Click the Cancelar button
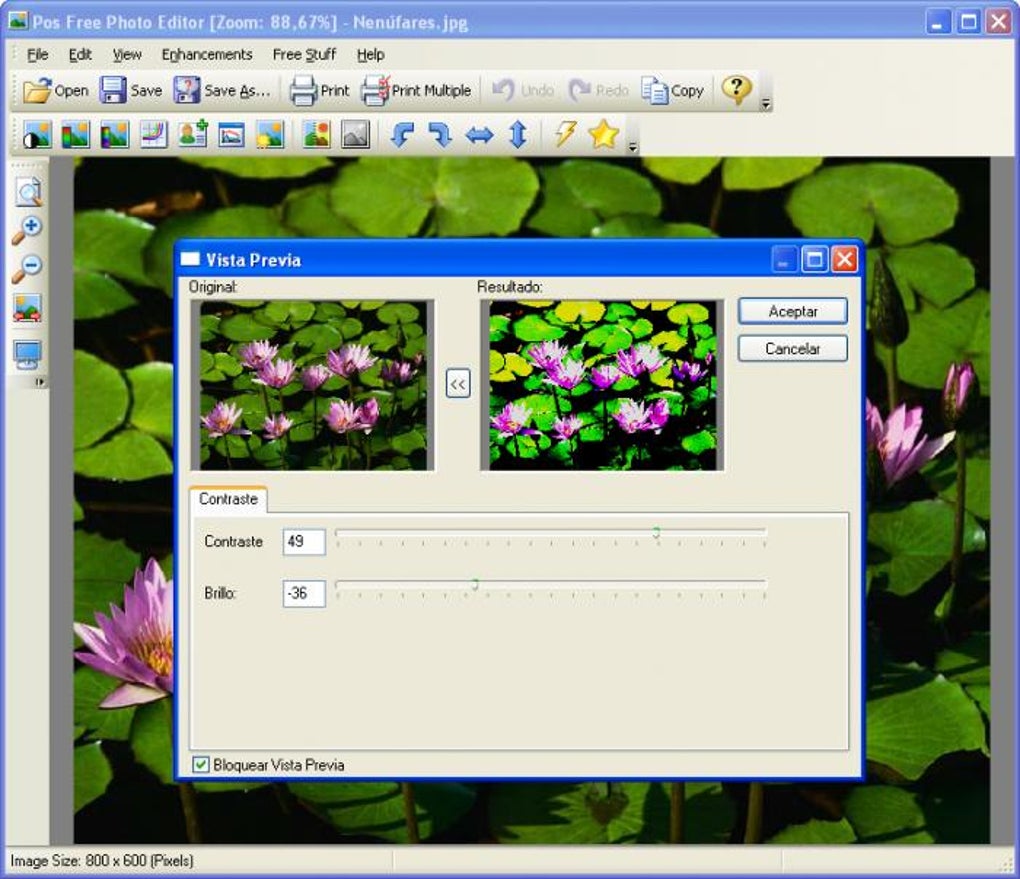This screenshot has width=1020, height=879. [x=792, y=348]
